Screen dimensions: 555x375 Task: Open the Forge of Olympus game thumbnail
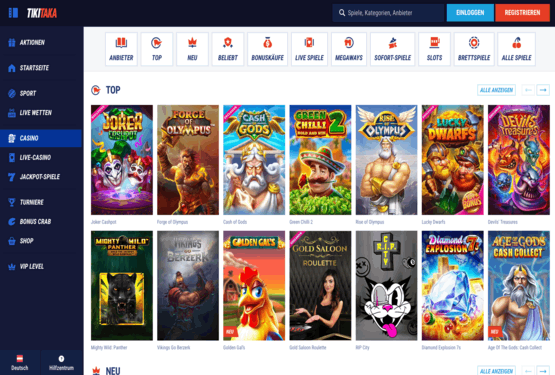[188, 160]
